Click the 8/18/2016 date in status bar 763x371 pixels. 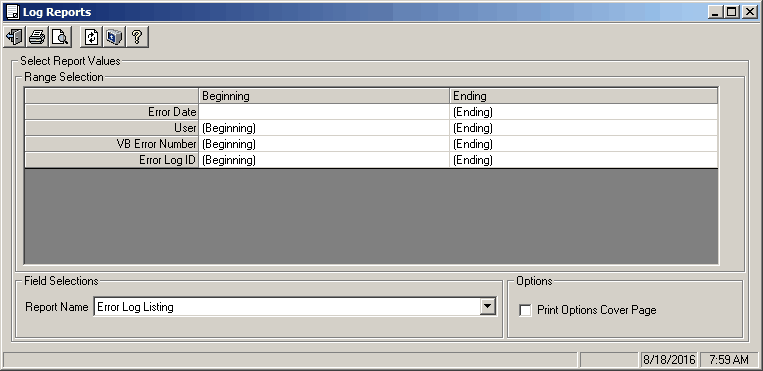[669, 360]
